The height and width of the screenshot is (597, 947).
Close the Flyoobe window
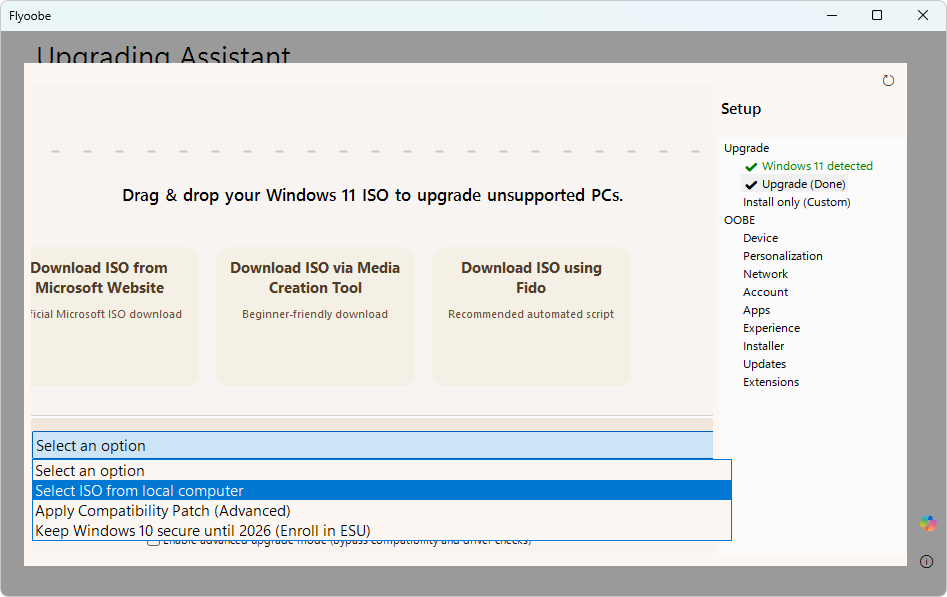pyautogui.click(x=923, y=15)
